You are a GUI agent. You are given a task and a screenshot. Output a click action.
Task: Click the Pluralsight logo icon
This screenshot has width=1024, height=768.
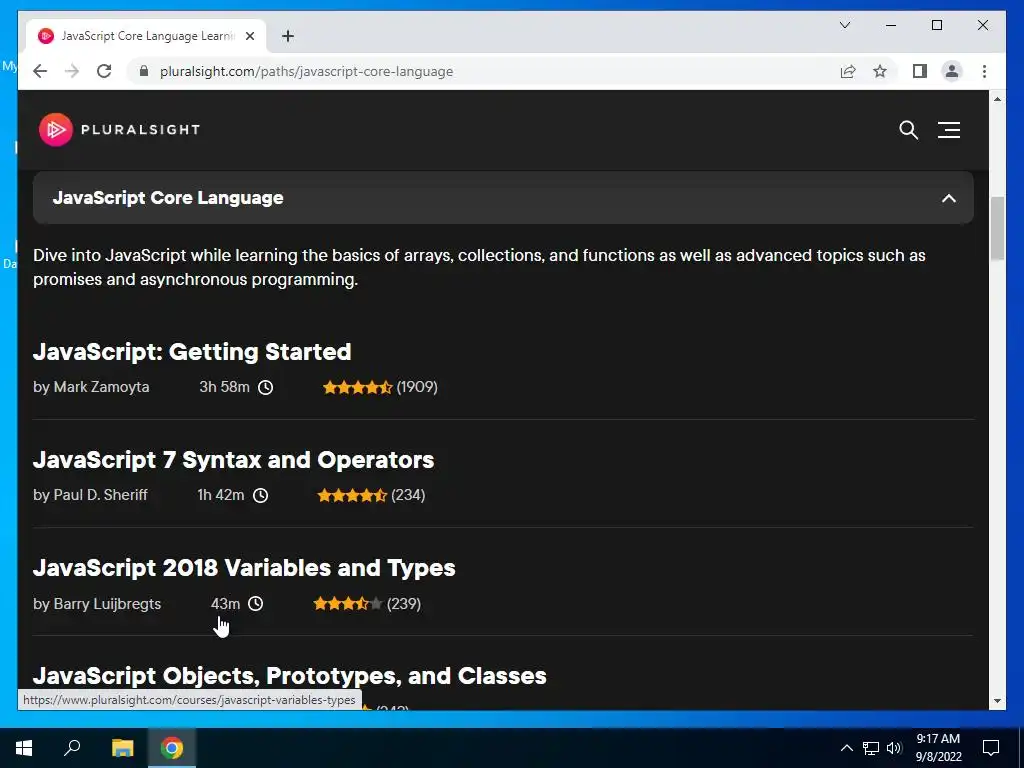56,129
